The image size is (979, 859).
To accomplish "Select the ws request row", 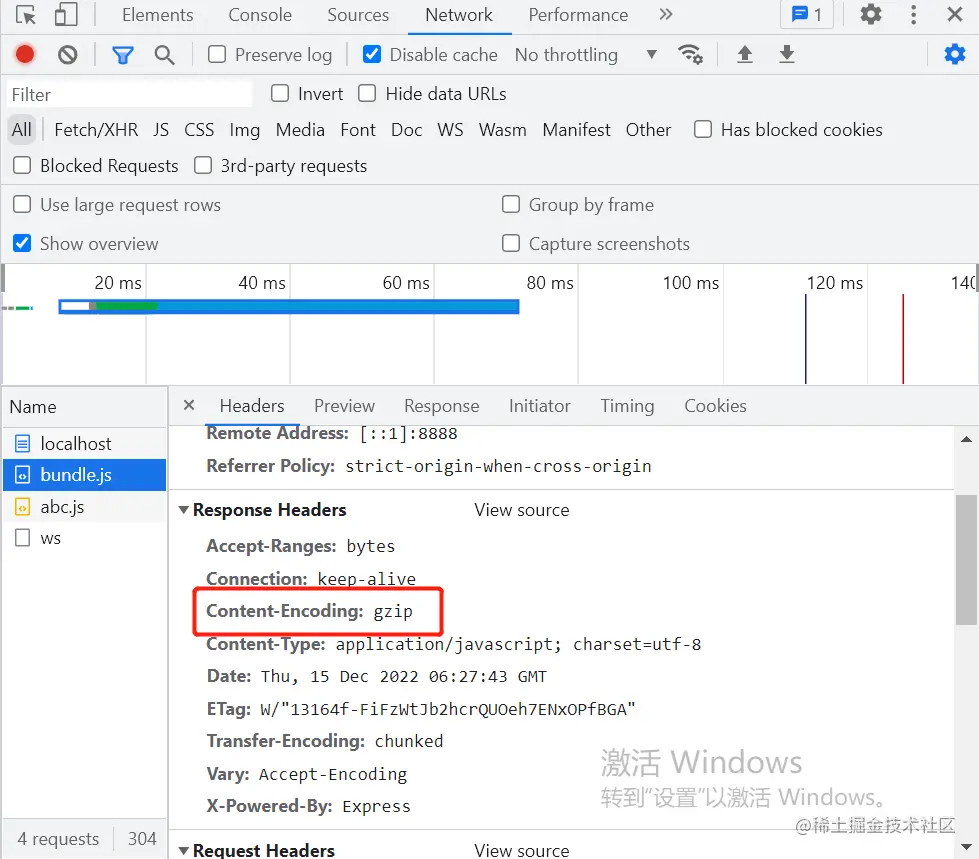I will (85, 538).
